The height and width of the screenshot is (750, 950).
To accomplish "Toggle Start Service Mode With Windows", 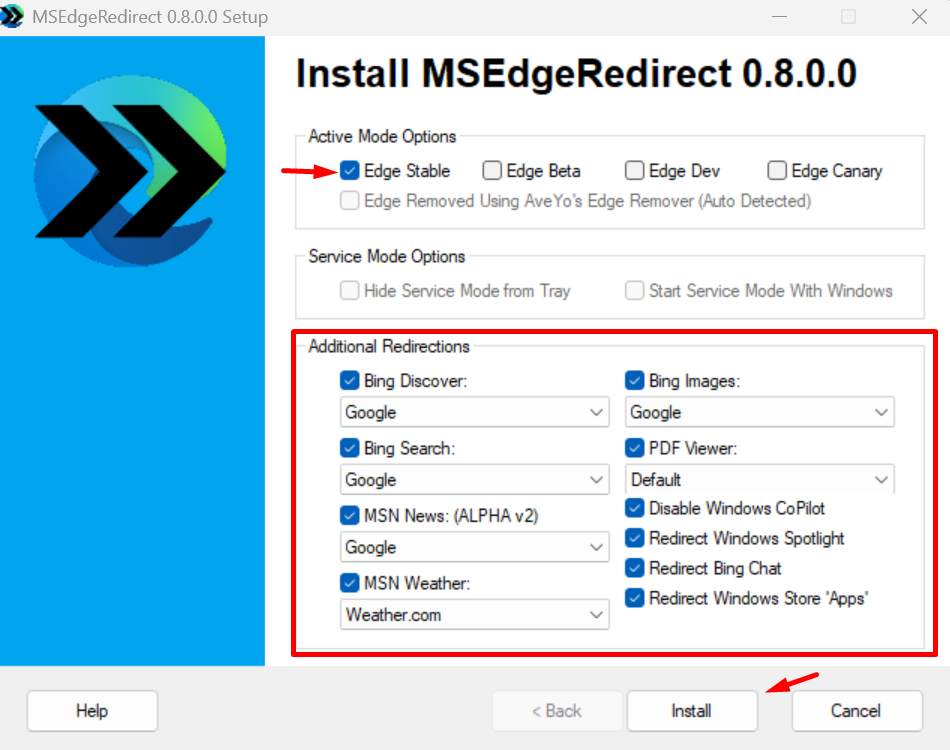I will tap(634, 291).
